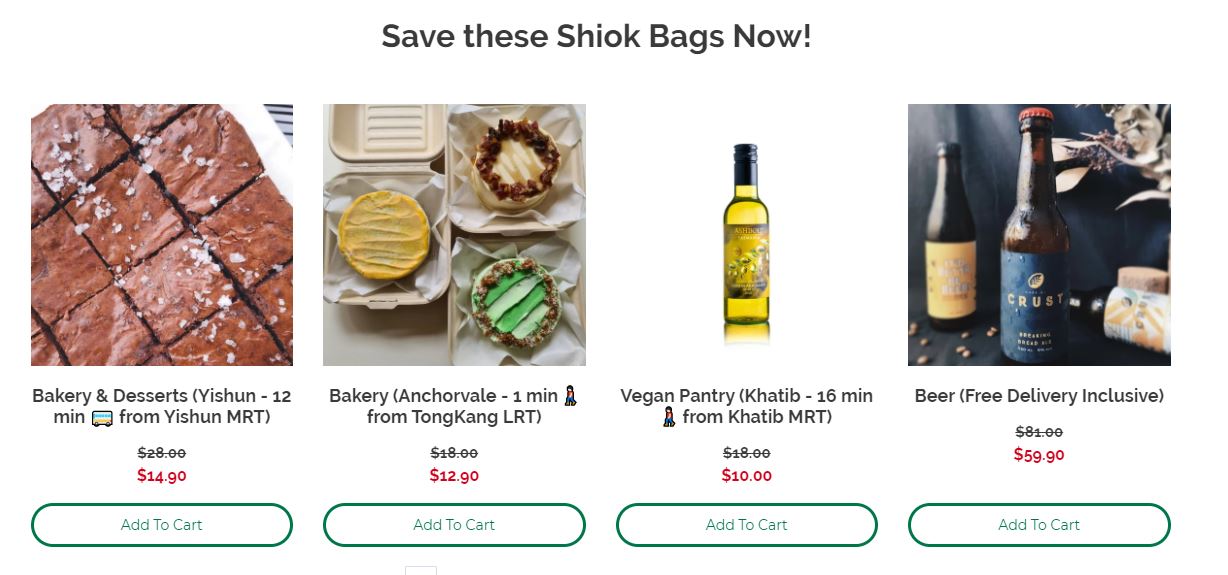Image resolution: width=1228 pixels, height=575 pixels.
Task: Click walking person emoji in Anchorvale title
Action: click(x=570, y=397)
